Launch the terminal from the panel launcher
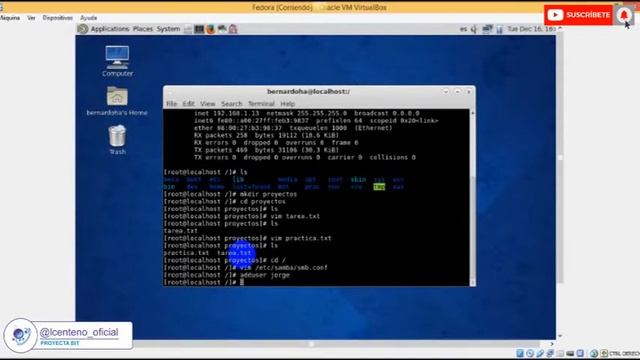Viewport: 640px width, 360px height. [199, 29]
